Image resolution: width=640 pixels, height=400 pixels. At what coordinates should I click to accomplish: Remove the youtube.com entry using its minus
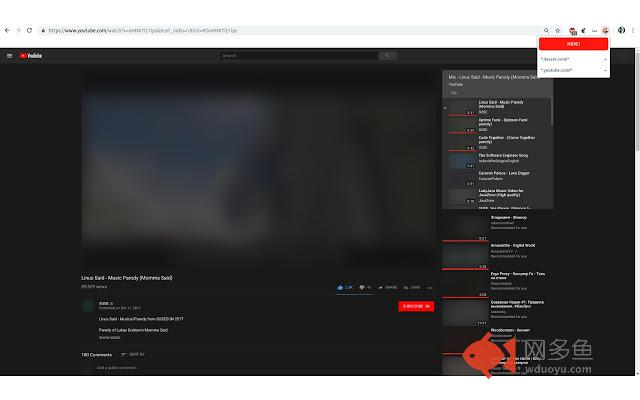click(x=605, y=71)
